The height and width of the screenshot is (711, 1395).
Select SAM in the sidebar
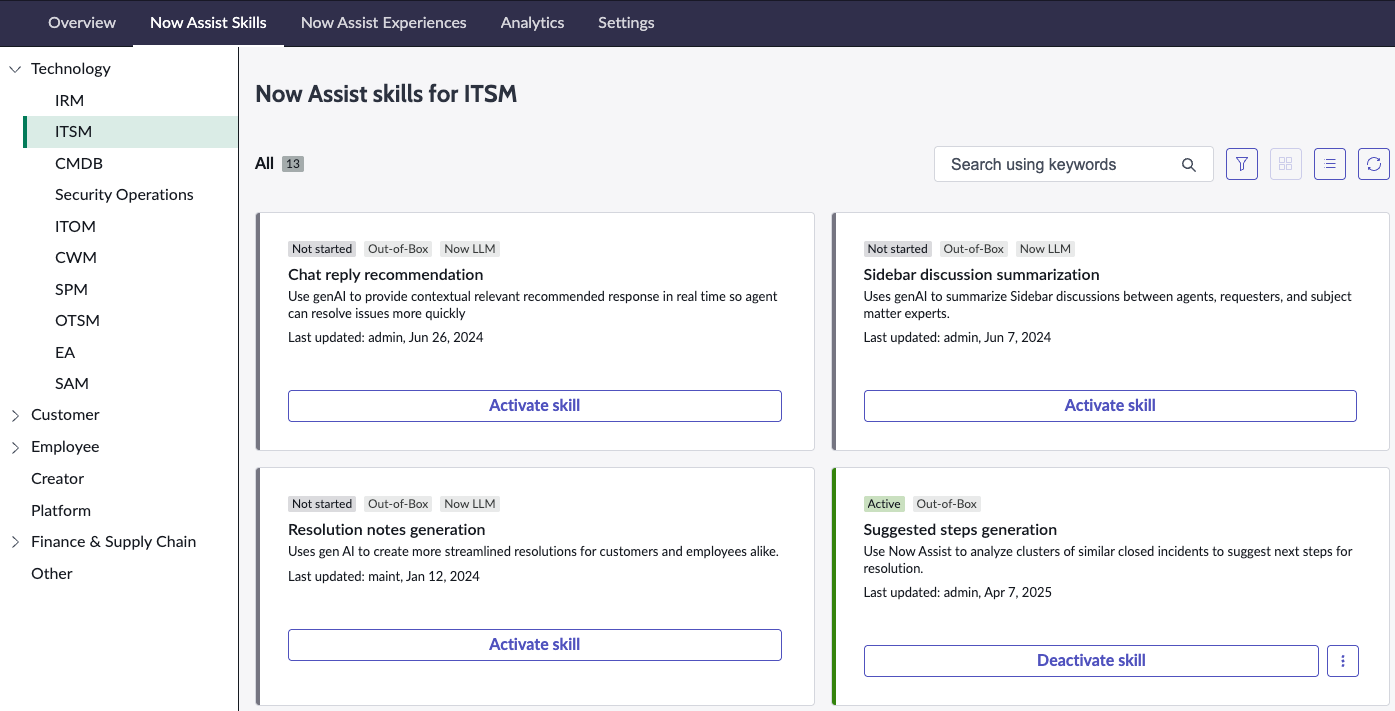tap(72, 384)
